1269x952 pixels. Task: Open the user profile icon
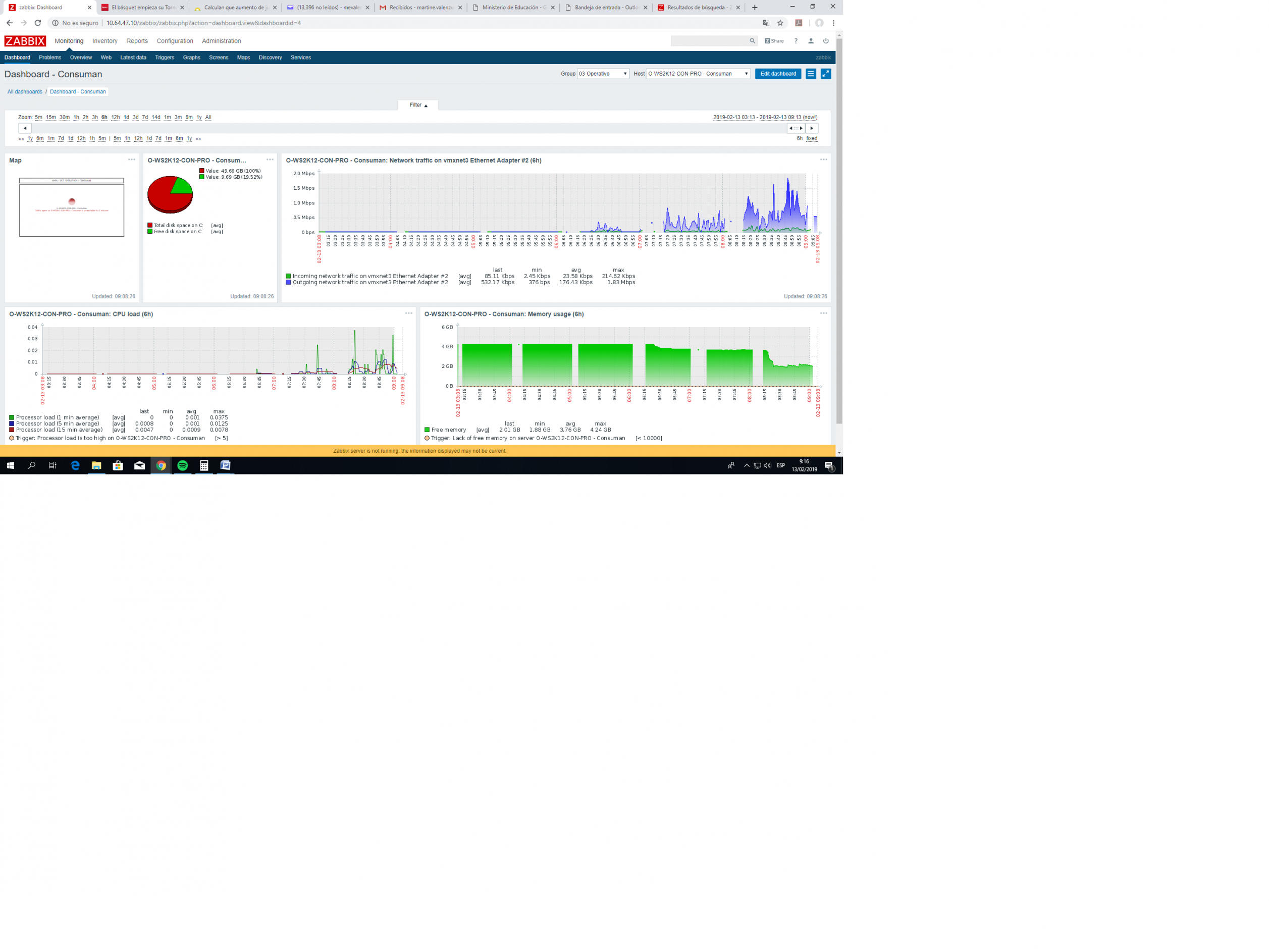(x=811, y=41)
